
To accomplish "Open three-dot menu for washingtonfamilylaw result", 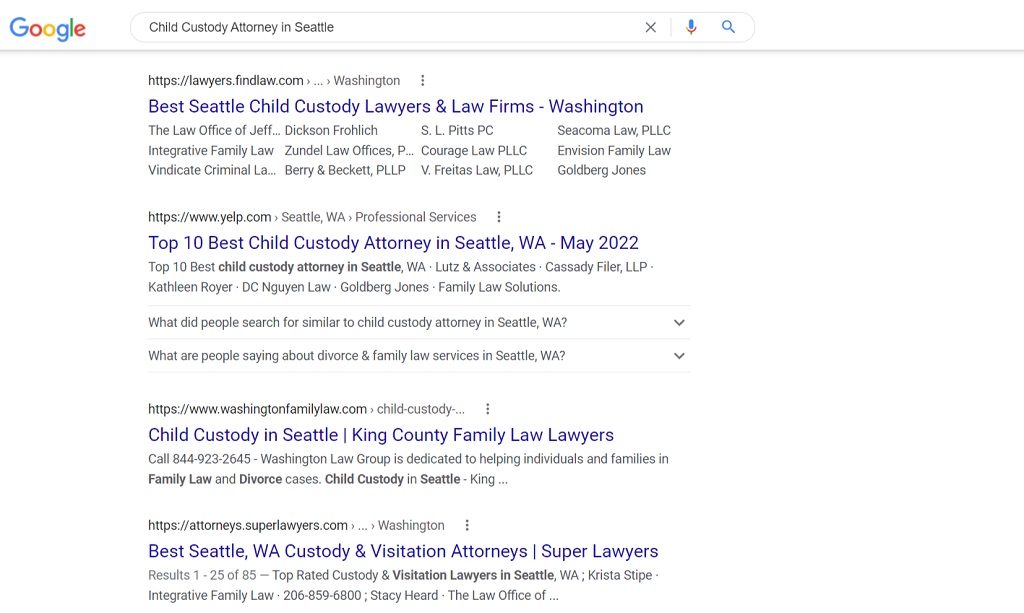I will [488, 409].
